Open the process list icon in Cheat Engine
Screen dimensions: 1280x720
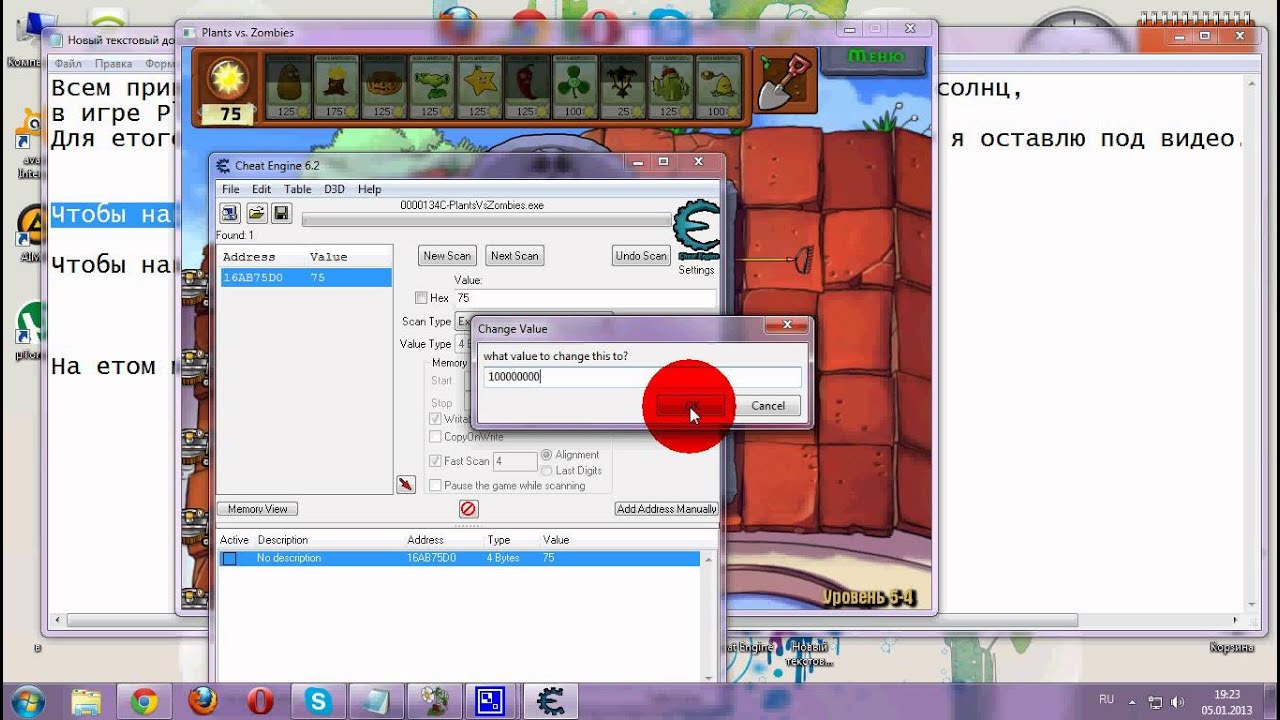click(x=230, y=213)
